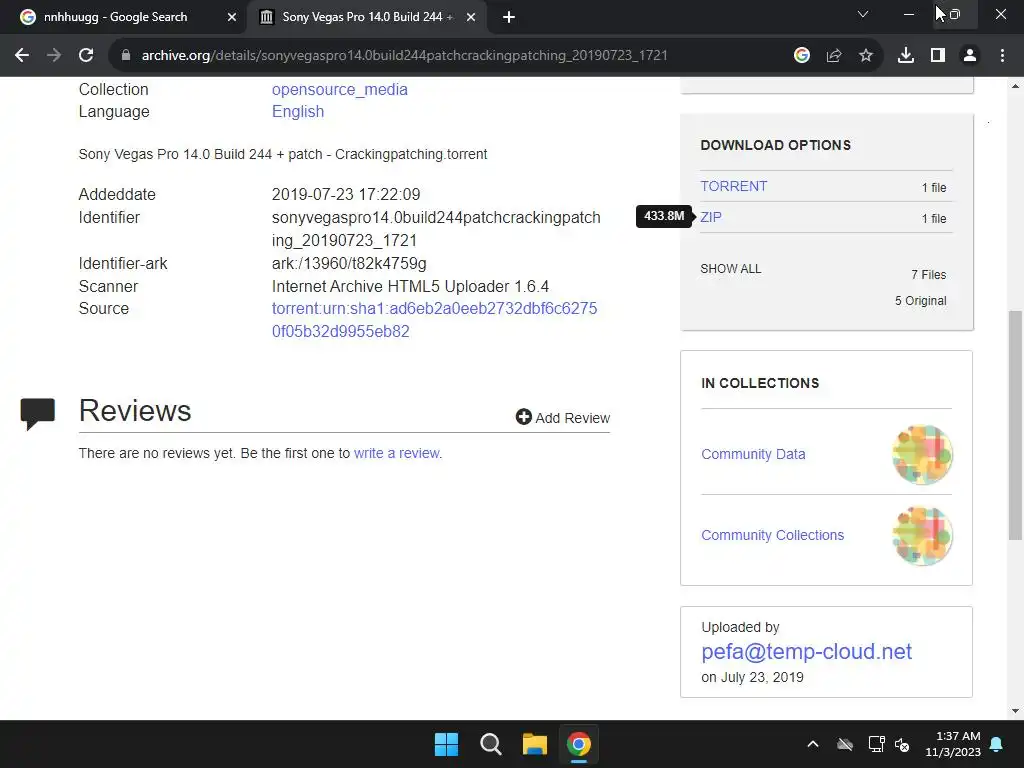Click the scrollbar down arrow

coord(1015,711)
